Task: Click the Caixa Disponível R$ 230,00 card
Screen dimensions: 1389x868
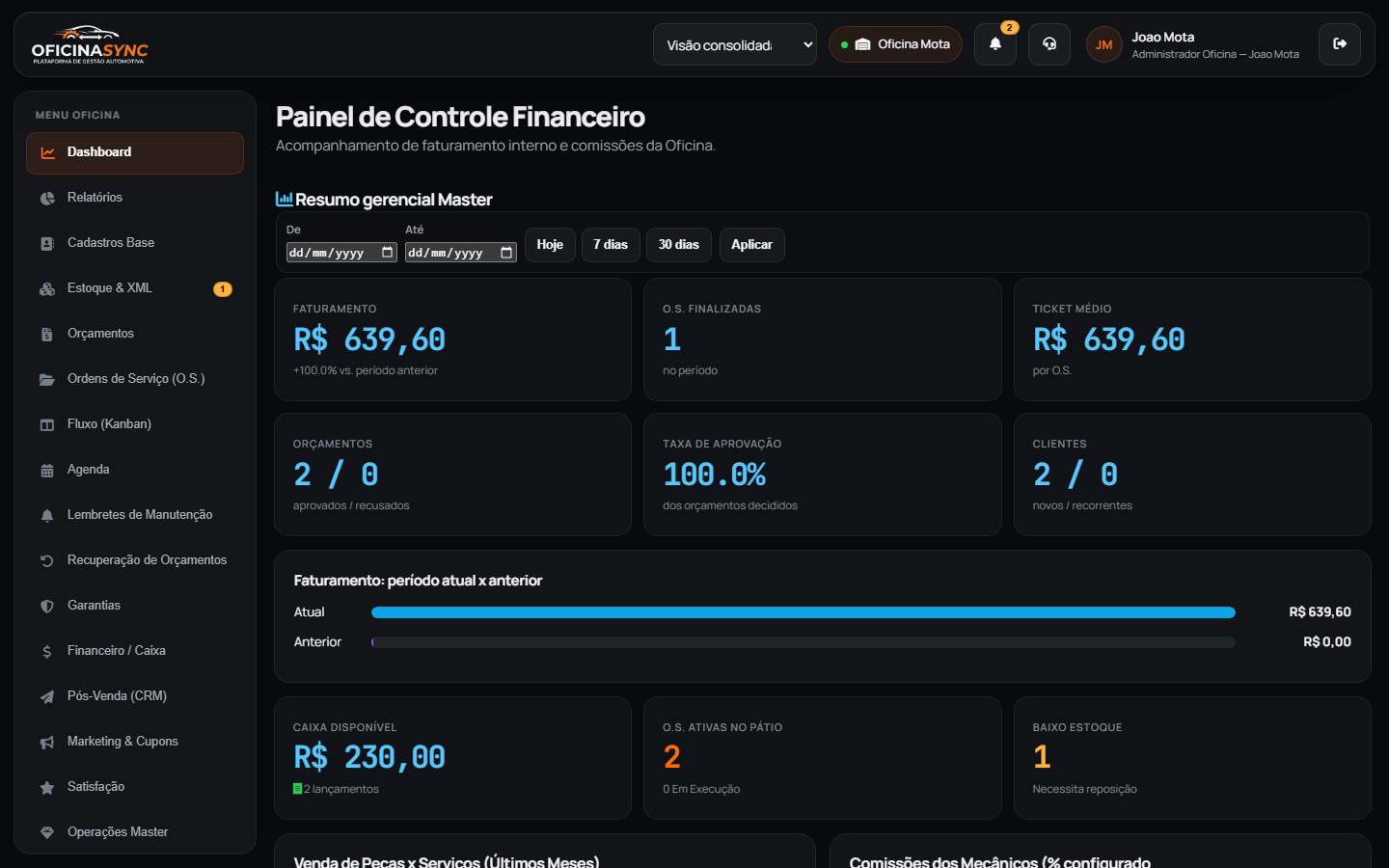Action: coord(452,758)
